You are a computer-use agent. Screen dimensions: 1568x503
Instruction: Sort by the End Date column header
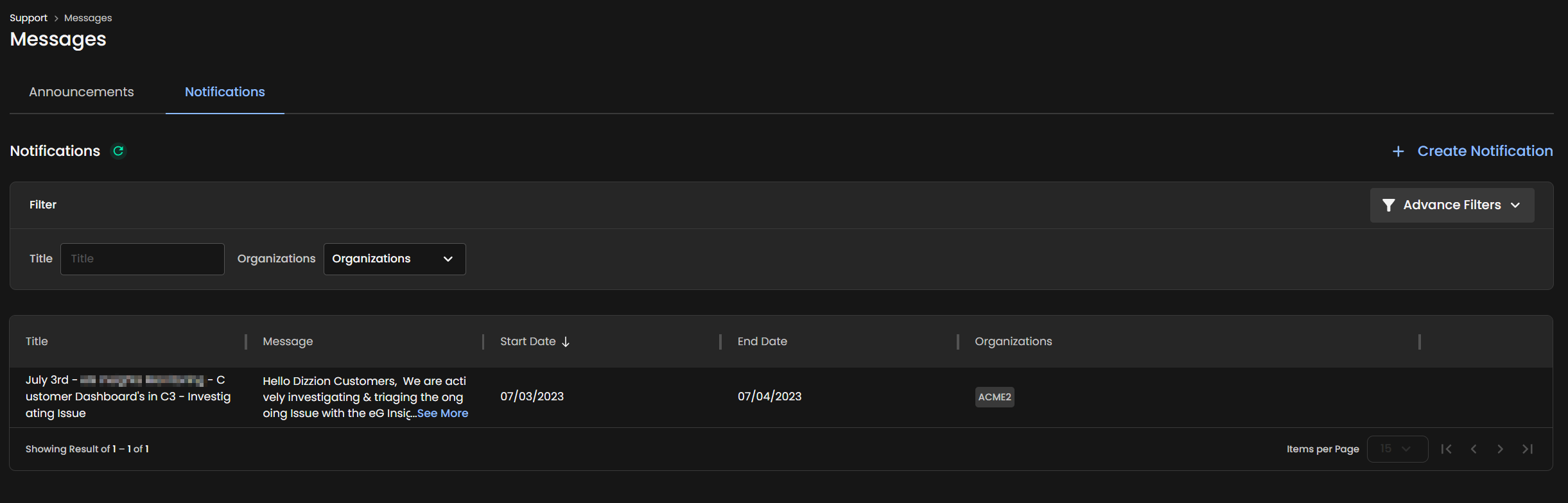pyautogui.click(x=762, y=341)
